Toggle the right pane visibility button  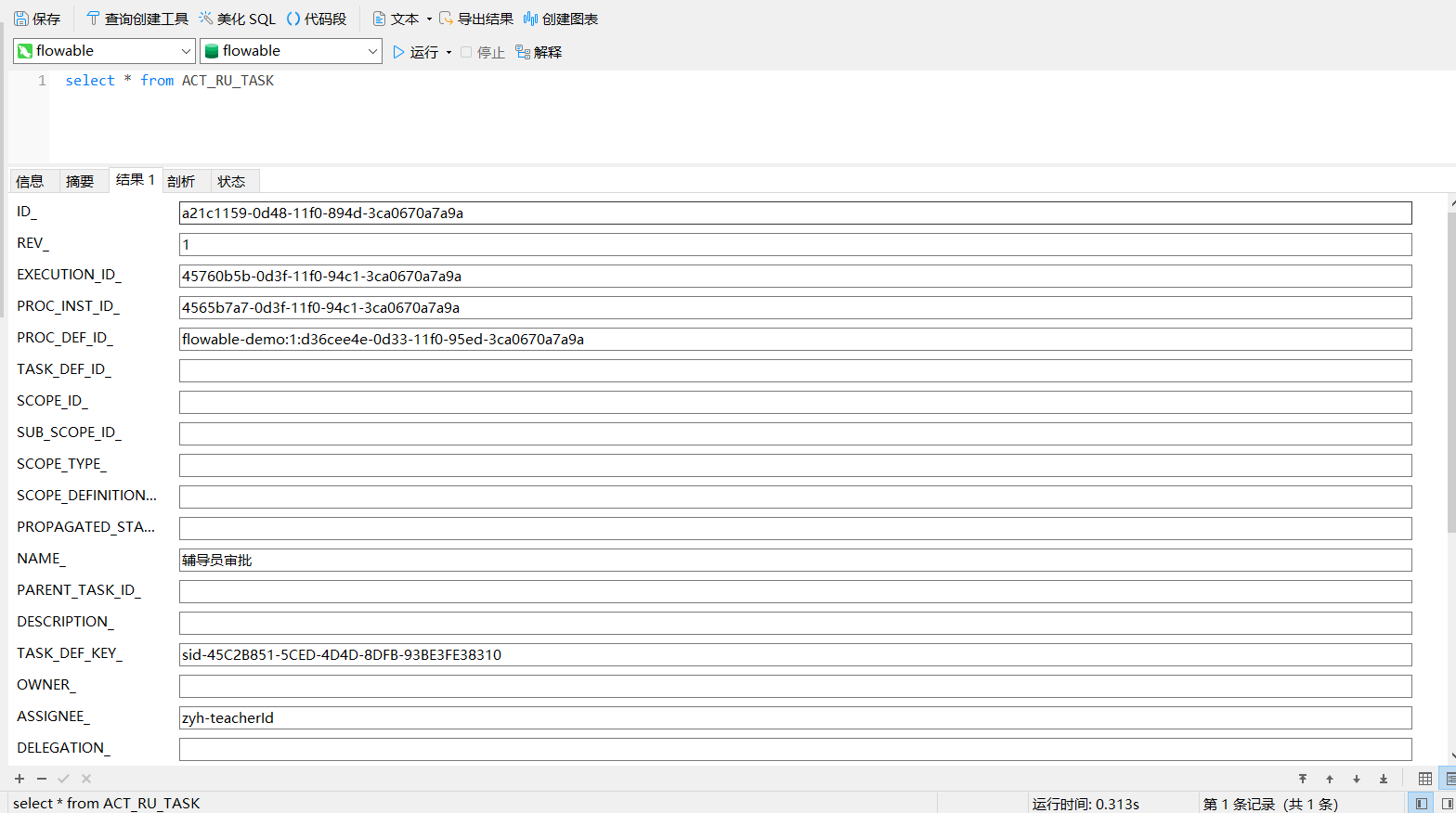[x=1447, y=804]
